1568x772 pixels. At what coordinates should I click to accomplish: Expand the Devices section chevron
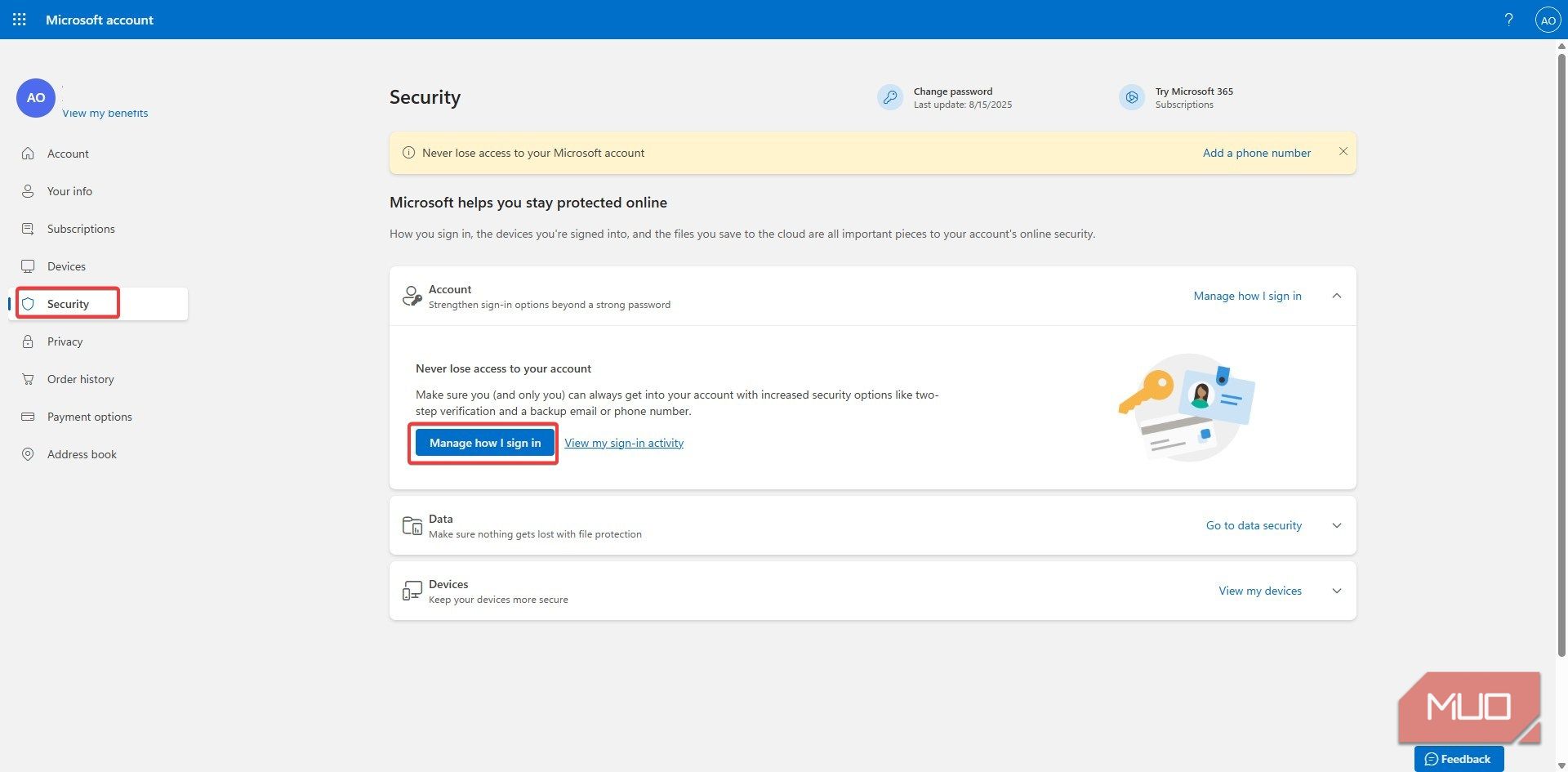[1337, 591]
